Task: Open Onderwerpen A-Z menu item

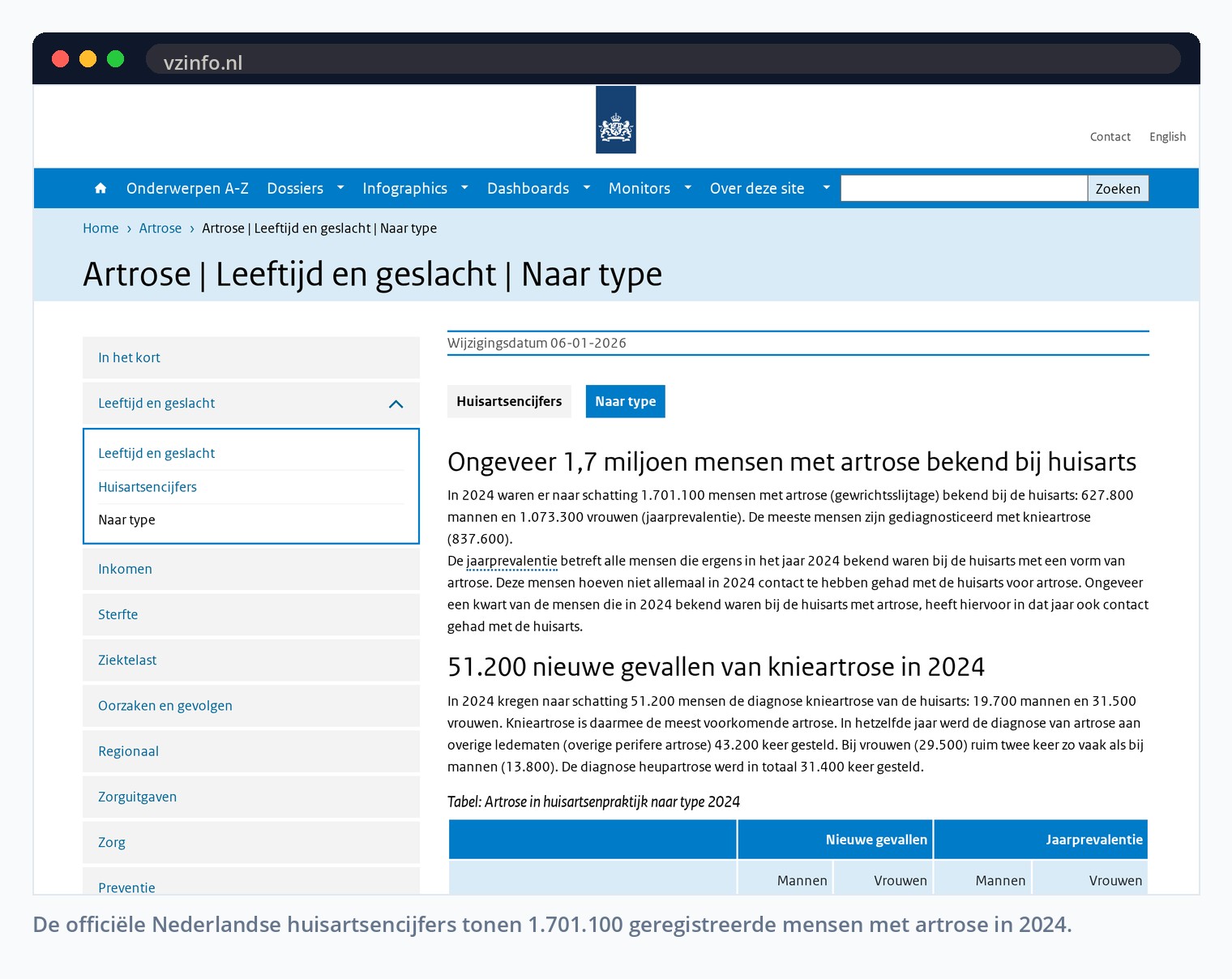Action: 187,188
